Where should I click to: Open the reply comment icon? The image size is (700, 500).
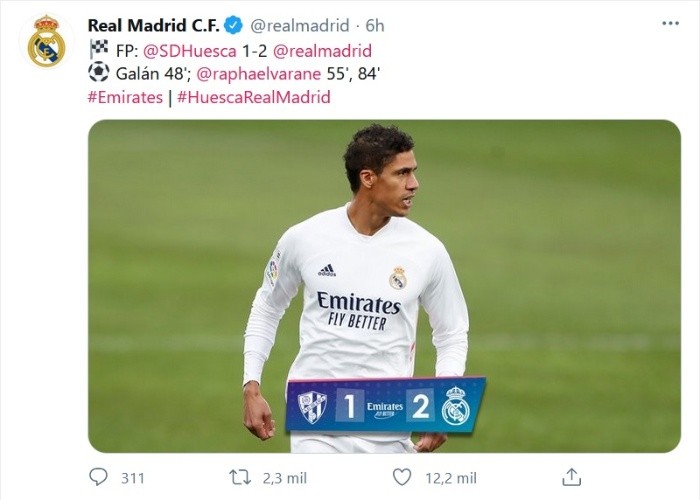point(98,477)
